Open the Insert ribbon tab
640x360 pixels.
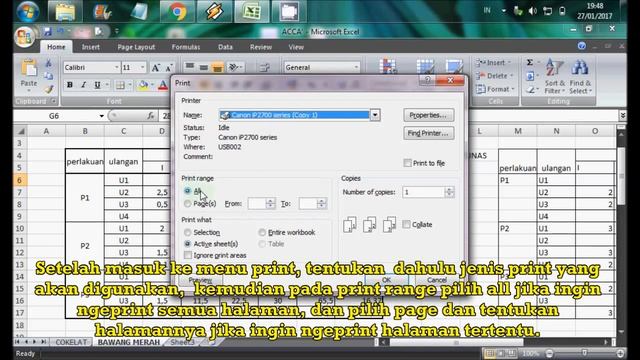click(x=91, y=47)
